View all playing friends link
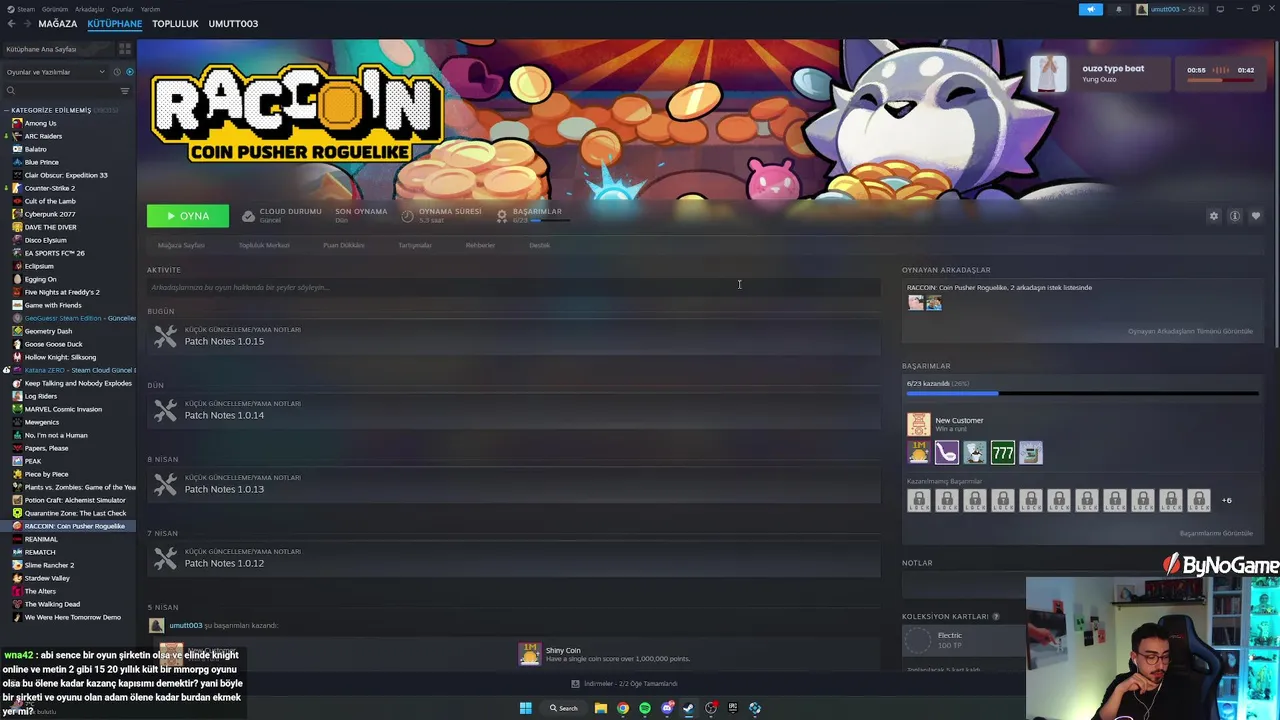Screen dimensions: 1280x720 1190,331
